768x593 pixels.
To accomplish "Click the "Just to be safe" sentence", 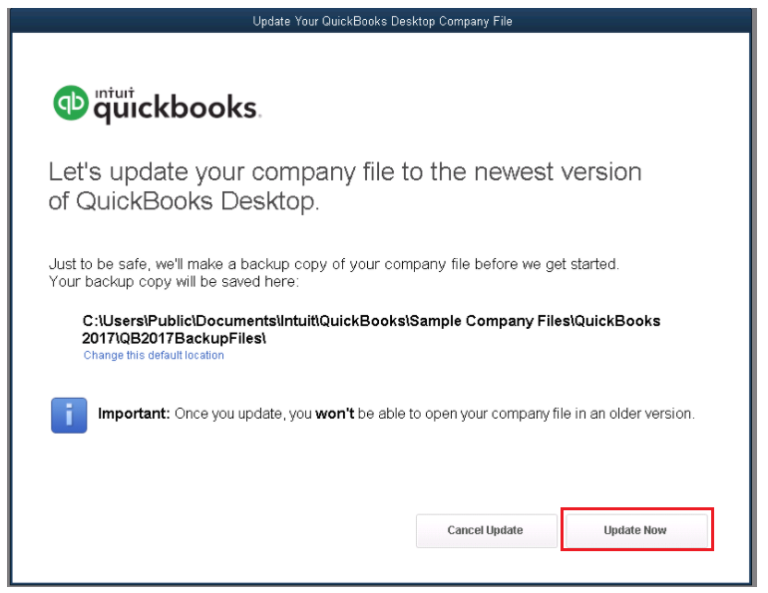I will click(x=334, y=264).
